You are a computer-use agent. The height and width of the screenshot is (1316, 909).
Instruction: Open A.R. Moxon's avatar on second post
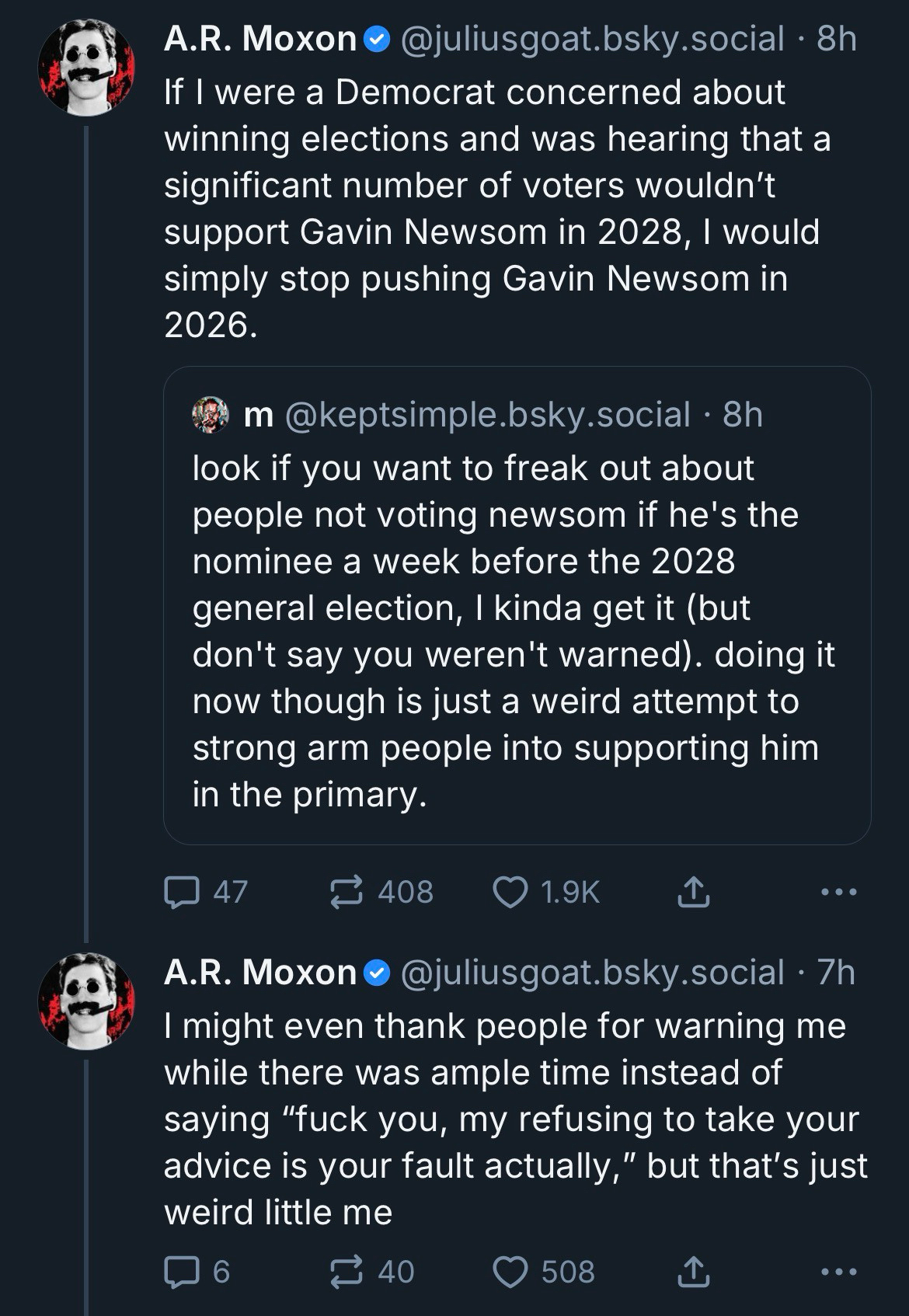(86, 1001)
